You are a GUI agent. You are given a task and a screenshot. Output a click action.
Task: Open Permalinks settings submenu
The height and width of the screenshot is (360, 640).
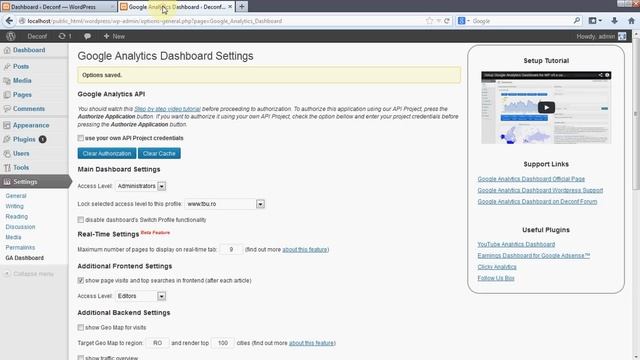pyautogui.click(x=20, y=247)
